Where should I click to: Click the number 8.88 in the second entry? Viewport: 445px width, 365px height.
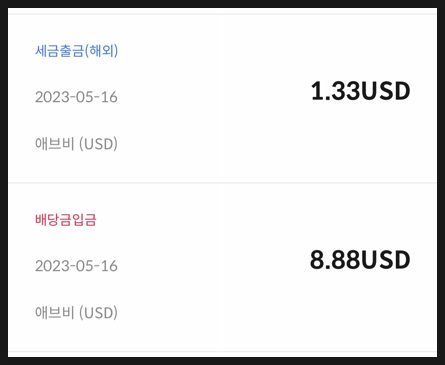[335, 260]
